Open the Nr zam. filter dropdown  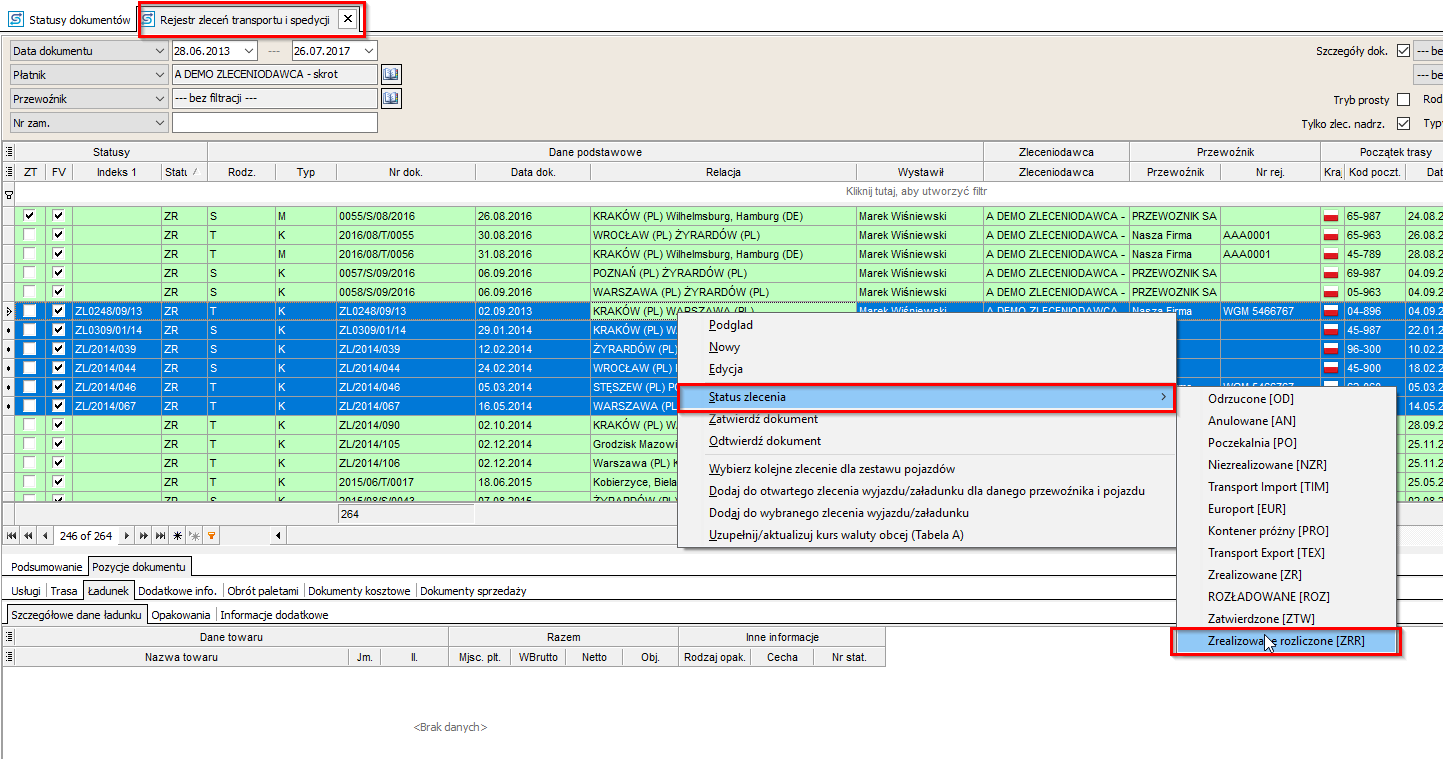click(x=160, y=122)
